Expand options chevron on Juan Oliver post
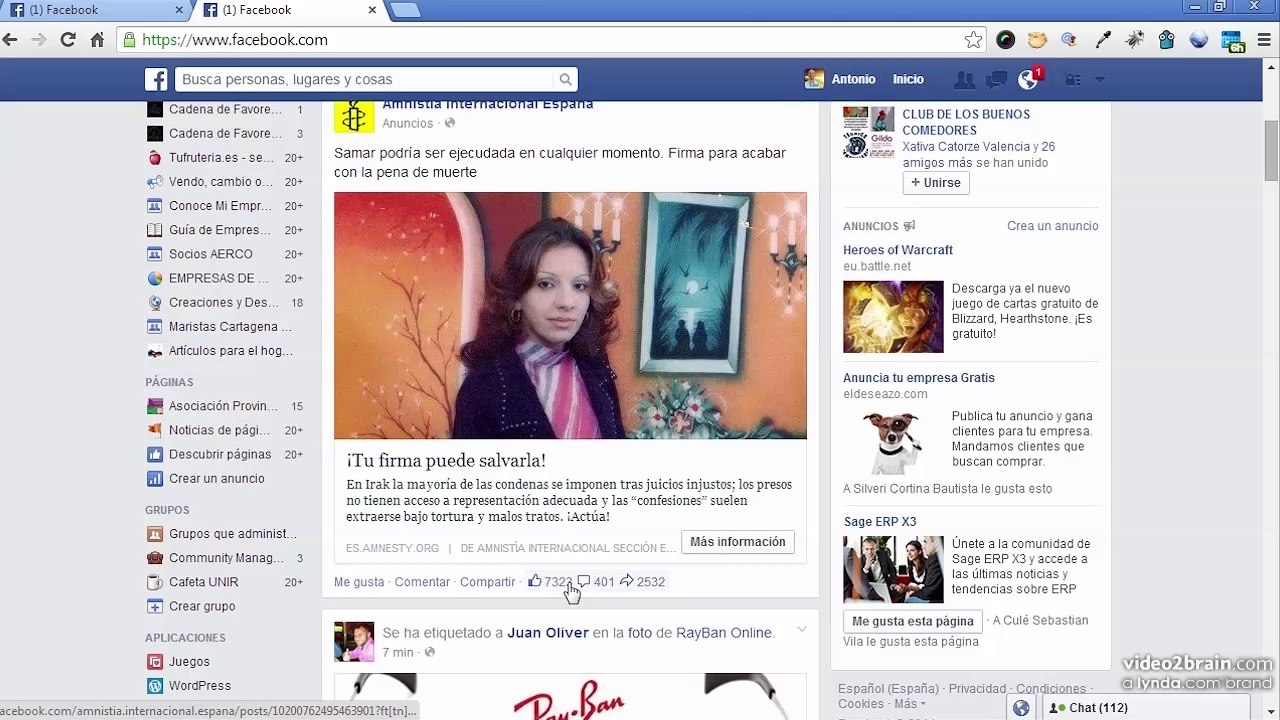The width and height of the screenshot is (1280, 720). coord(801,629)
